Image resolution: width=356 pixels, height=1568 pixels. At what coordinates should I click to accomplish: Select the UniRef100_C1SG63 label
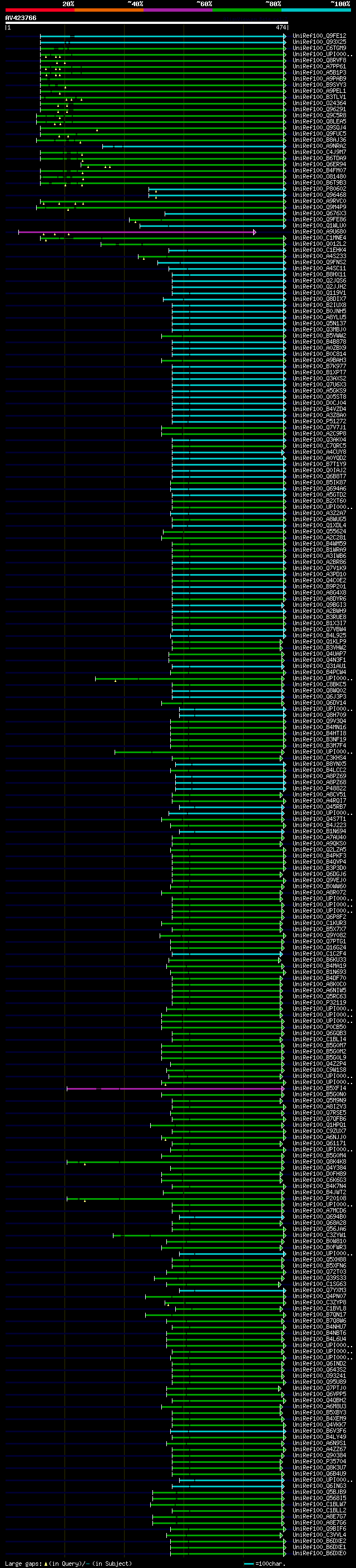coord(319,1284)
